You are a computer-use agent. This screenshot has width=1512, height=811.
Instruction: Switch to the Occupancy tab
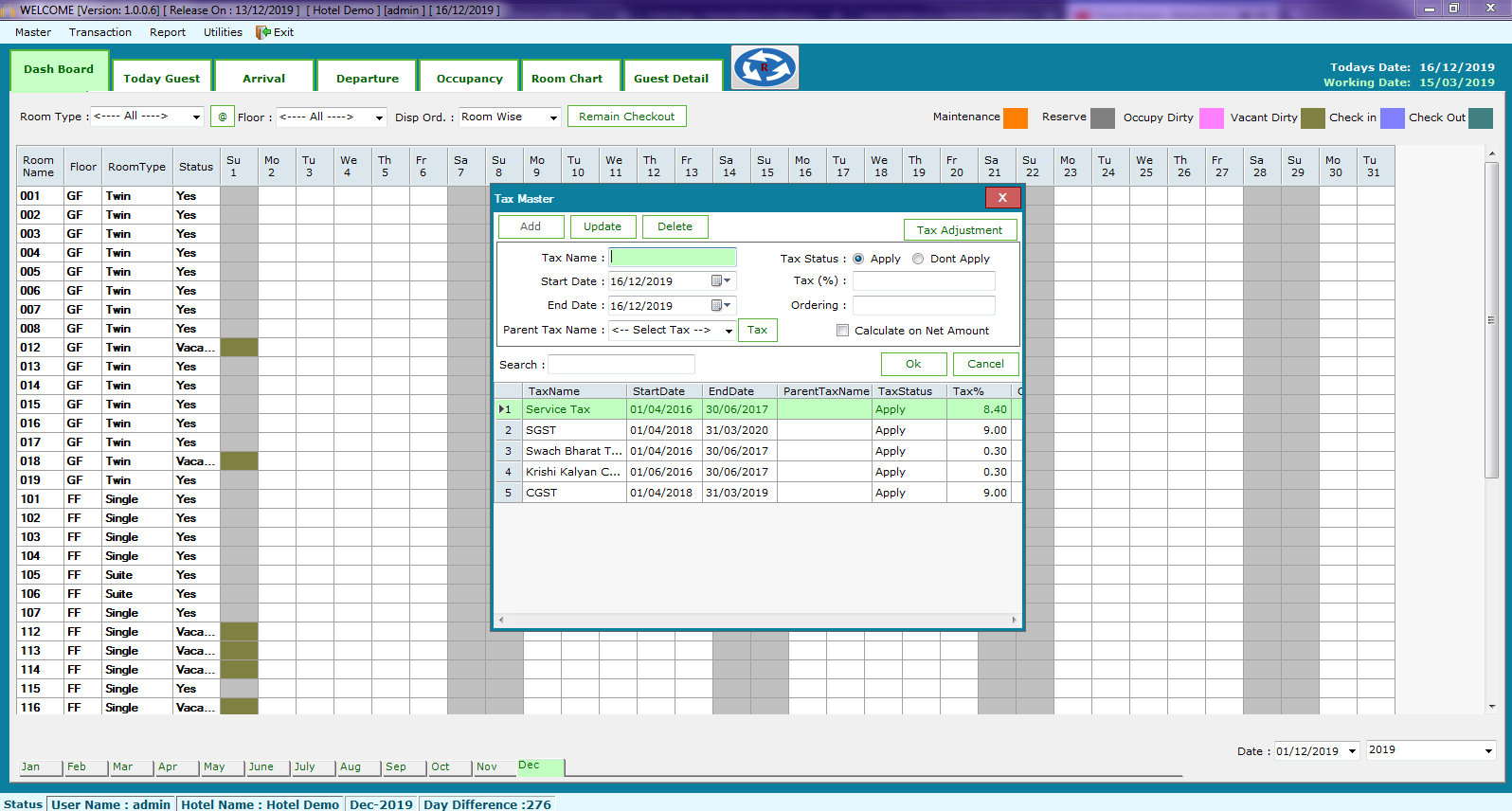coord(469,79)
